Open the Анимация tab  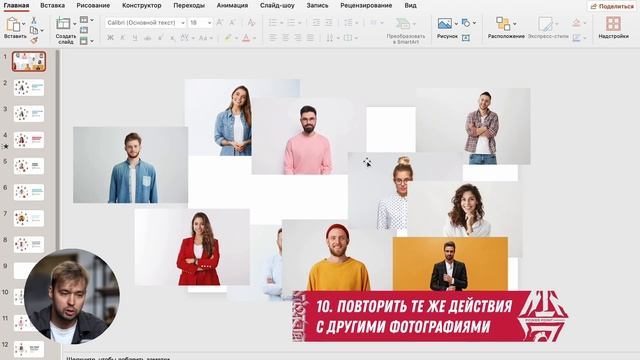pyautogui.click(x=232, y=6)
